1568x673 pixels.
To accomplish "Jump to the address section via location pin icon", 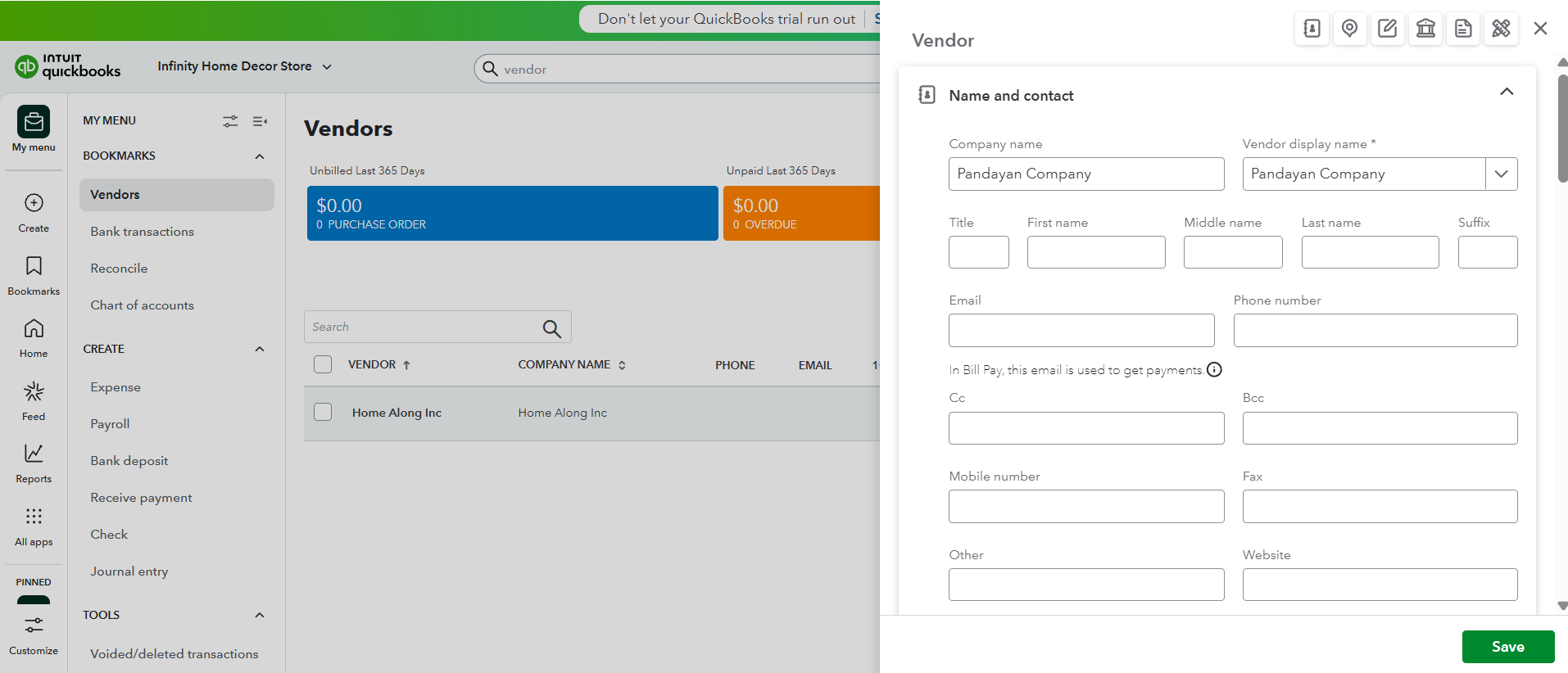I will point(1349,29).
